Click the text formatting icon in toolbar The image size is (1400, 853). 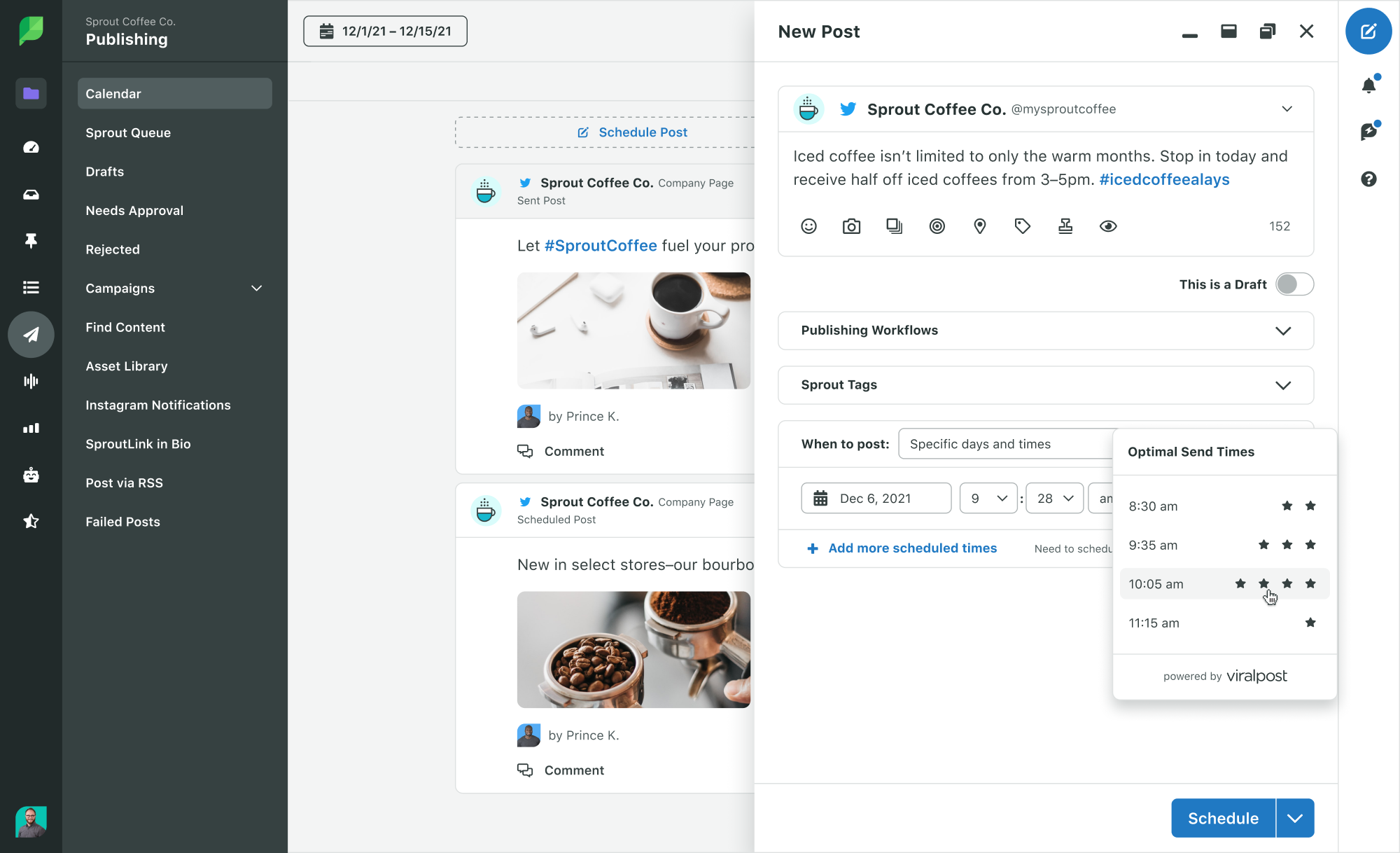click(x=1065, y=226)
